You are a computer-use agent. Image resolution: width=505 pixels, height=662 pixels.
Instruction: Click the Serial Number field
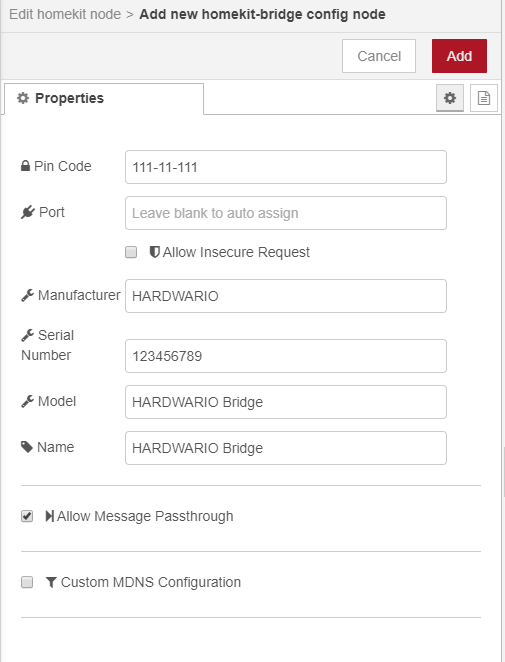coord(286,356)
